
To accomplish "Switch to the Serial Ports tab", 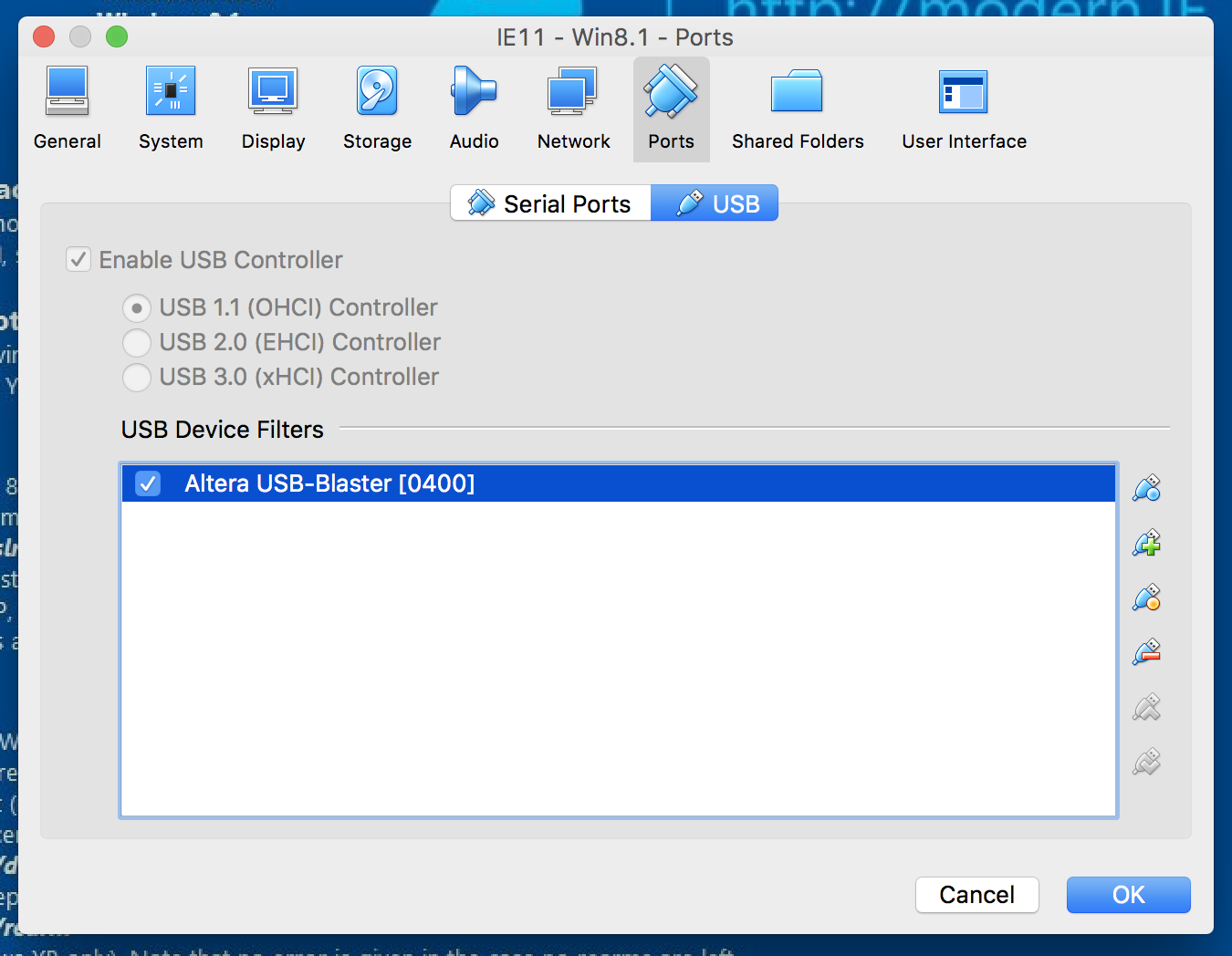I will point(550,203).
